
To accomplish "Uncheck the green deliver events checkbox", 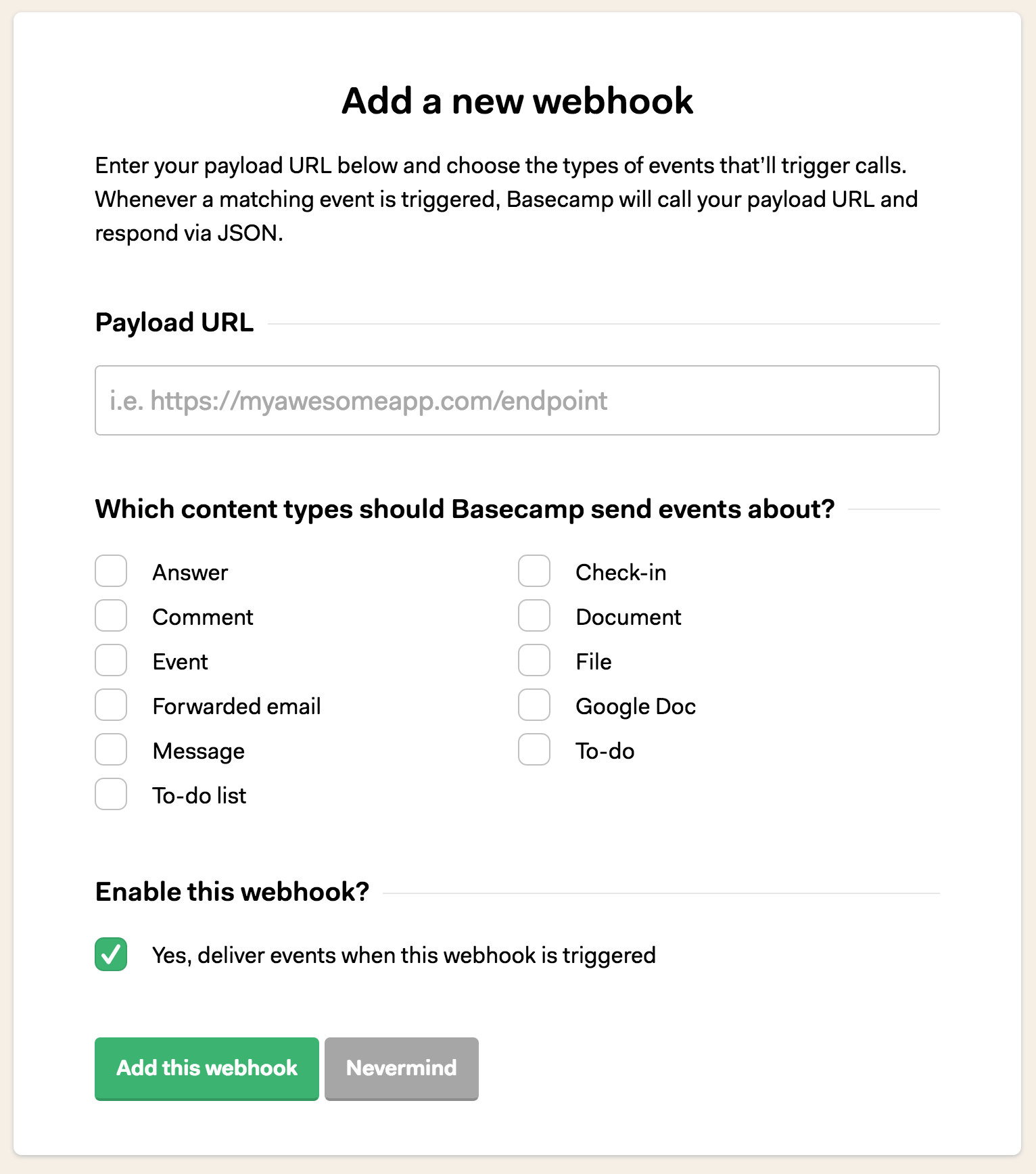I will tap(111, 954).
